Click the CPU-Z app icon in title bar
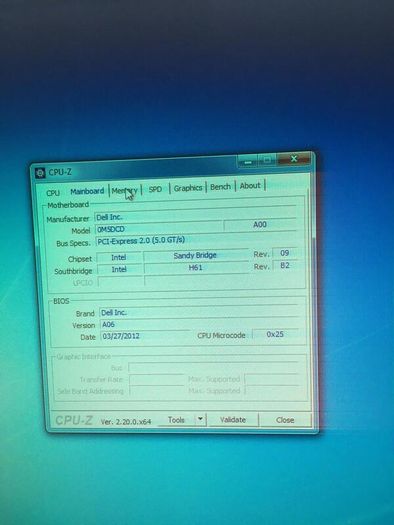The height and width of the screenshot is (525, 394). tap(40, 173)
